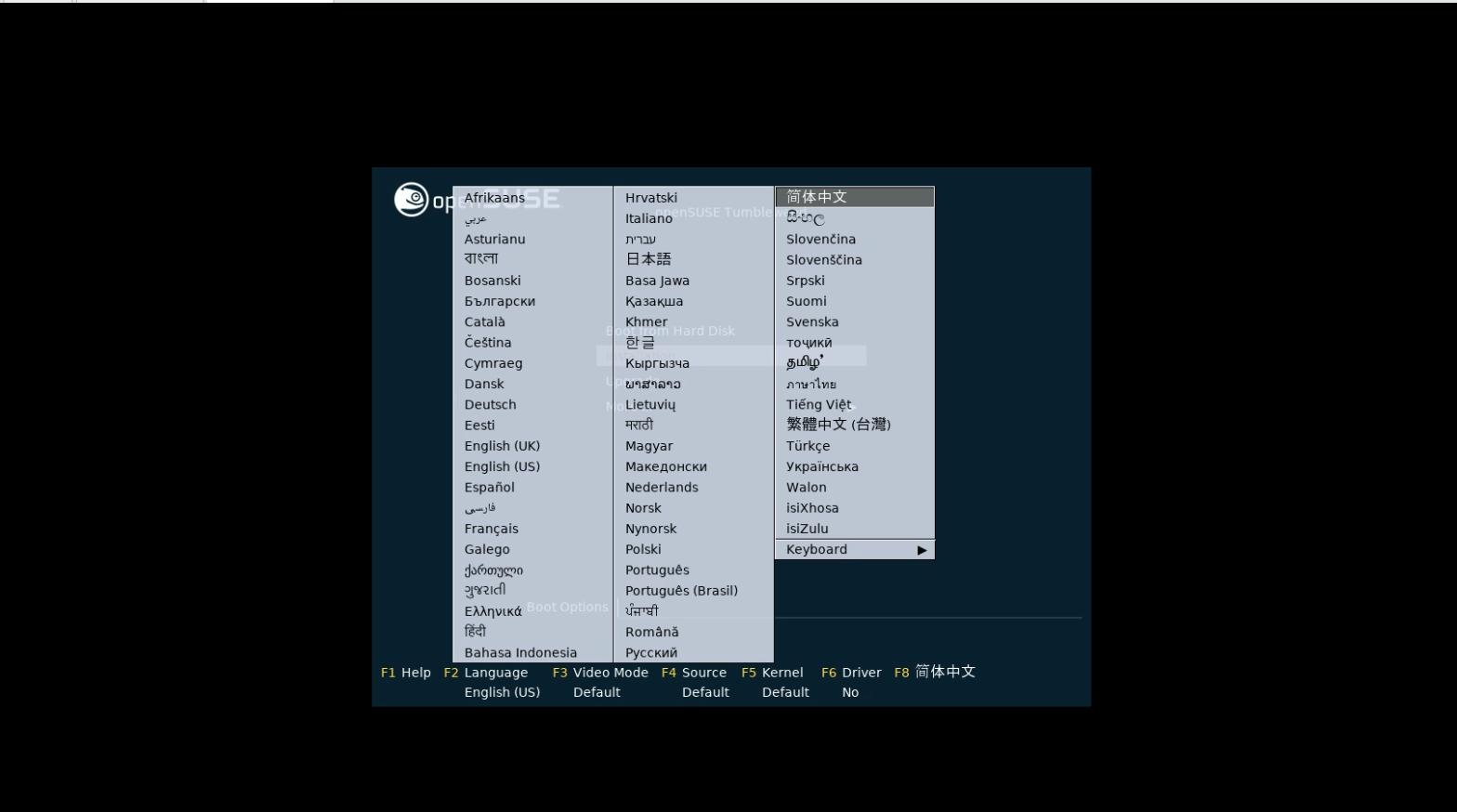1457x812 pixels.
Task: Pick Tiếng Việt language
Action: coord(819,404)
